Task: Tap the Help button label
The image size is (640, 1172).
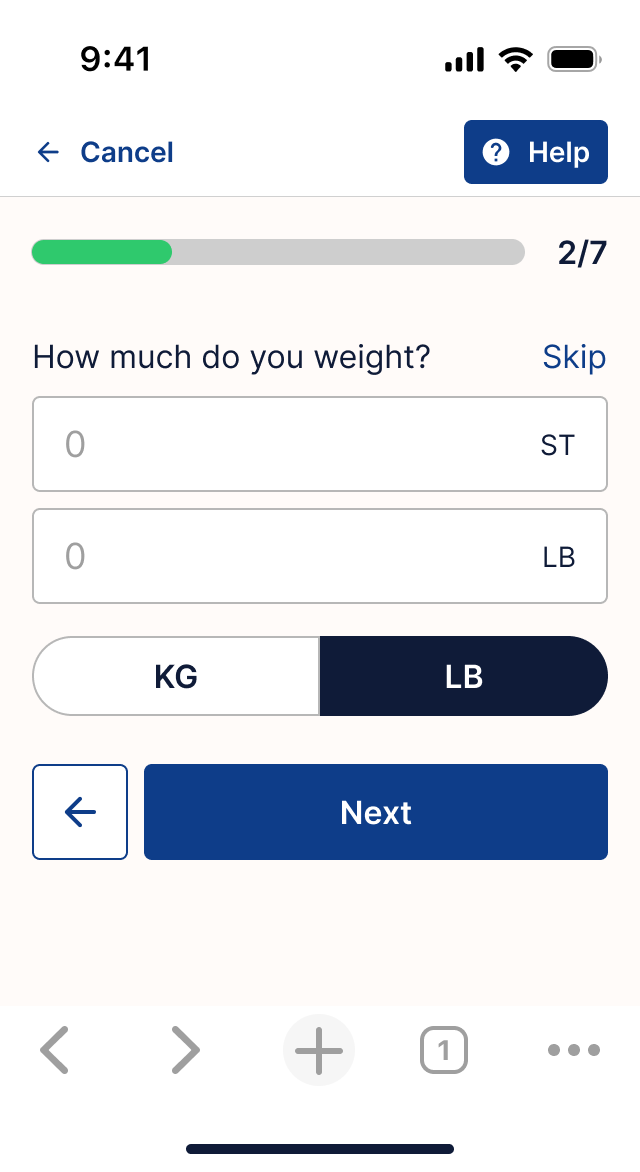Action: tap(558, 152)
